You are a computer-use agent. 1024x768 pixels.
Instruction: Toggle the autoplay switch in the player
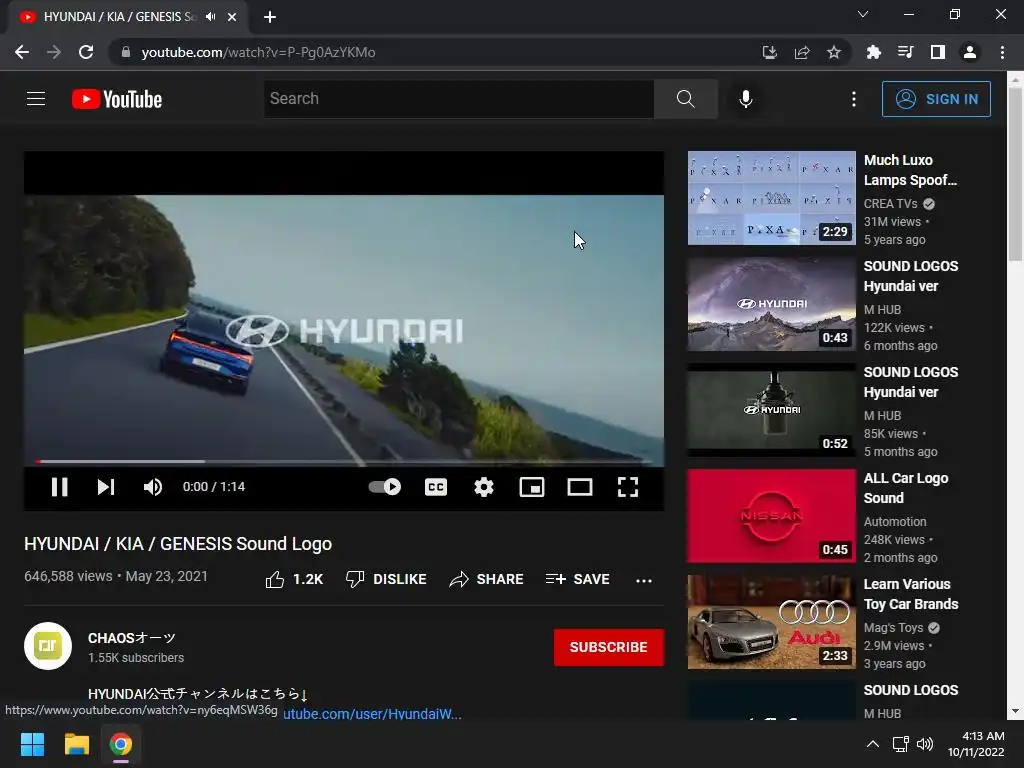tap(385, 487)
